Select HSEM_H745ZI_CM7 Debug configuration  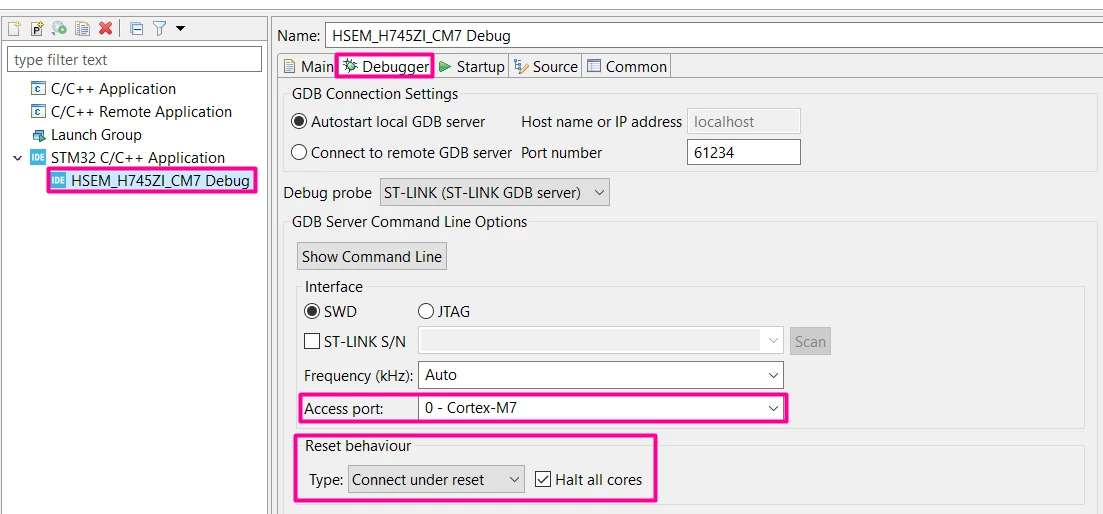point(160,181)
